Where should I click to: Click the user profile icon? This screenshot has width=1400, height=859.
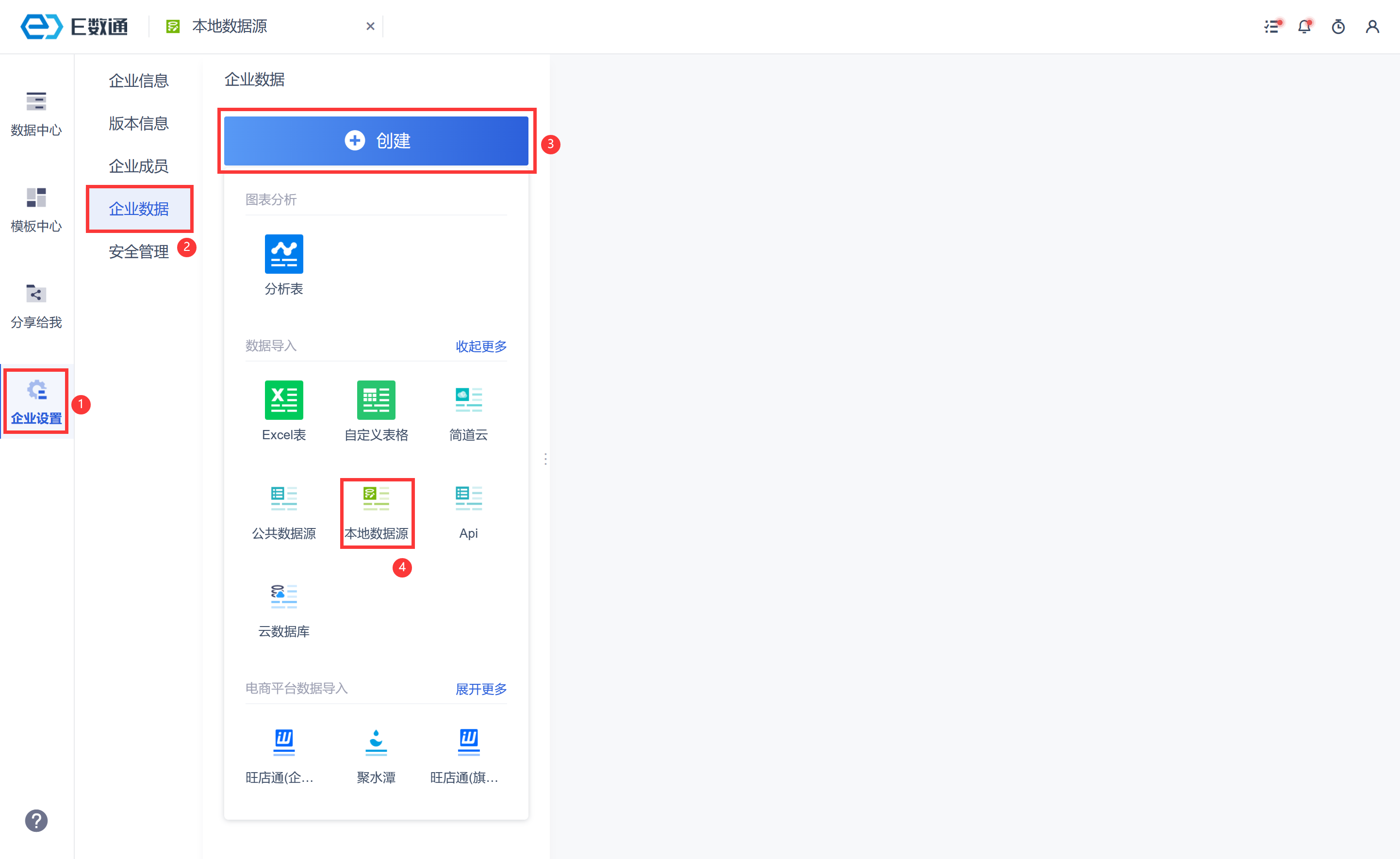point(1372,27)
